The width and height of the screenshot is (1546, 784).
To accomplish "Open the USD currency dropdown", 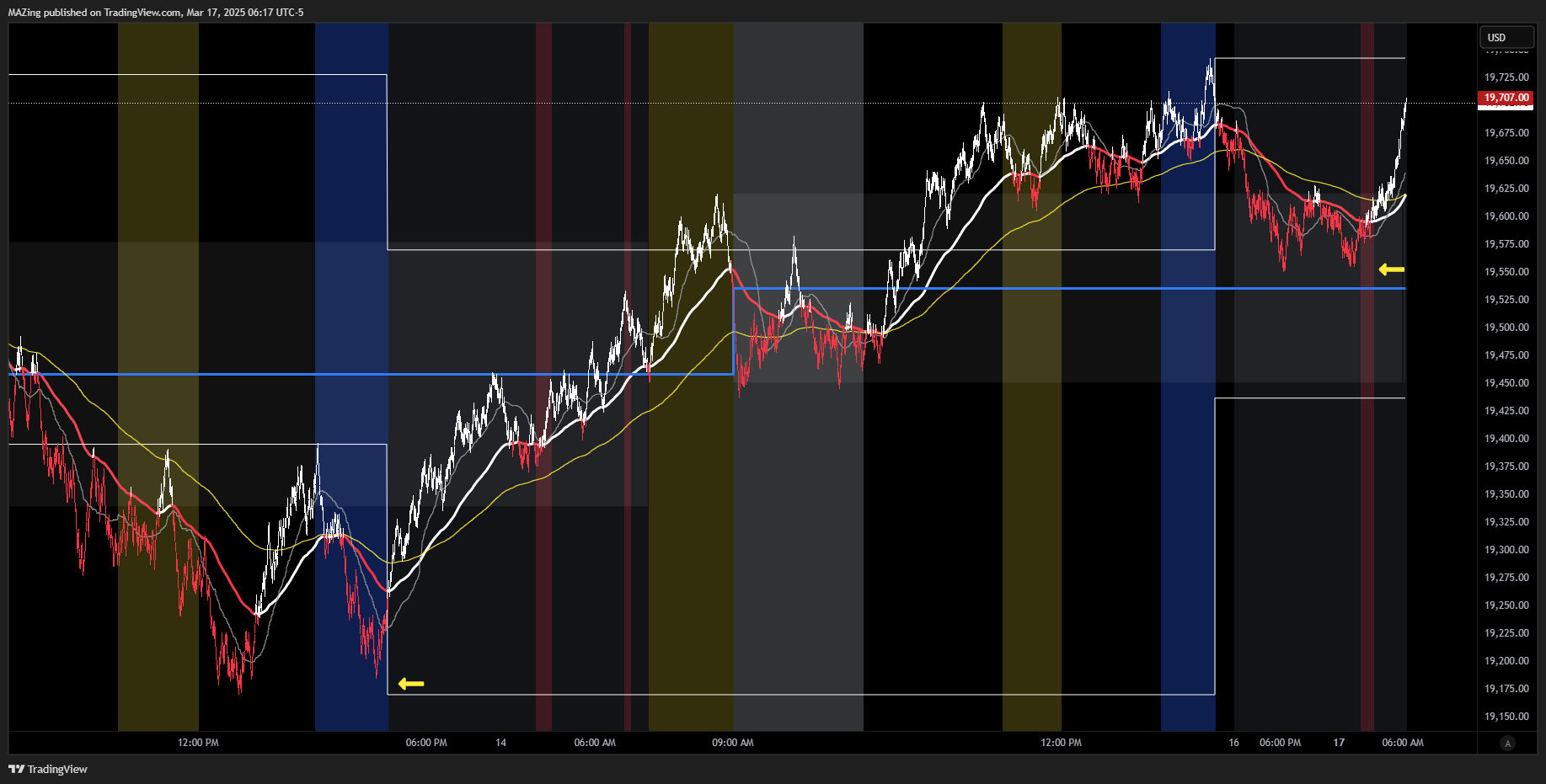I will (1506, 37).
